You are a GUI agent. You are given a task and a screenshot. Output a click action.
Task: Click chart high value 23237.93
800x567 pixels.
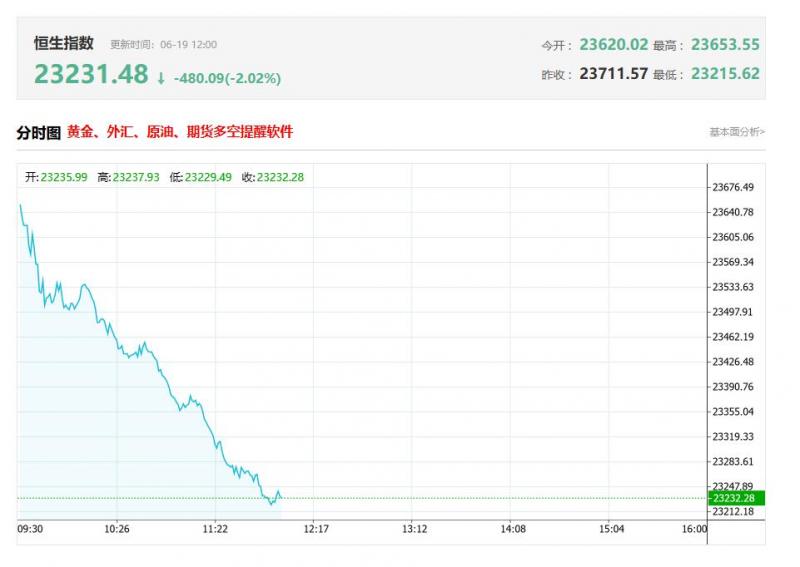(136, 177)
